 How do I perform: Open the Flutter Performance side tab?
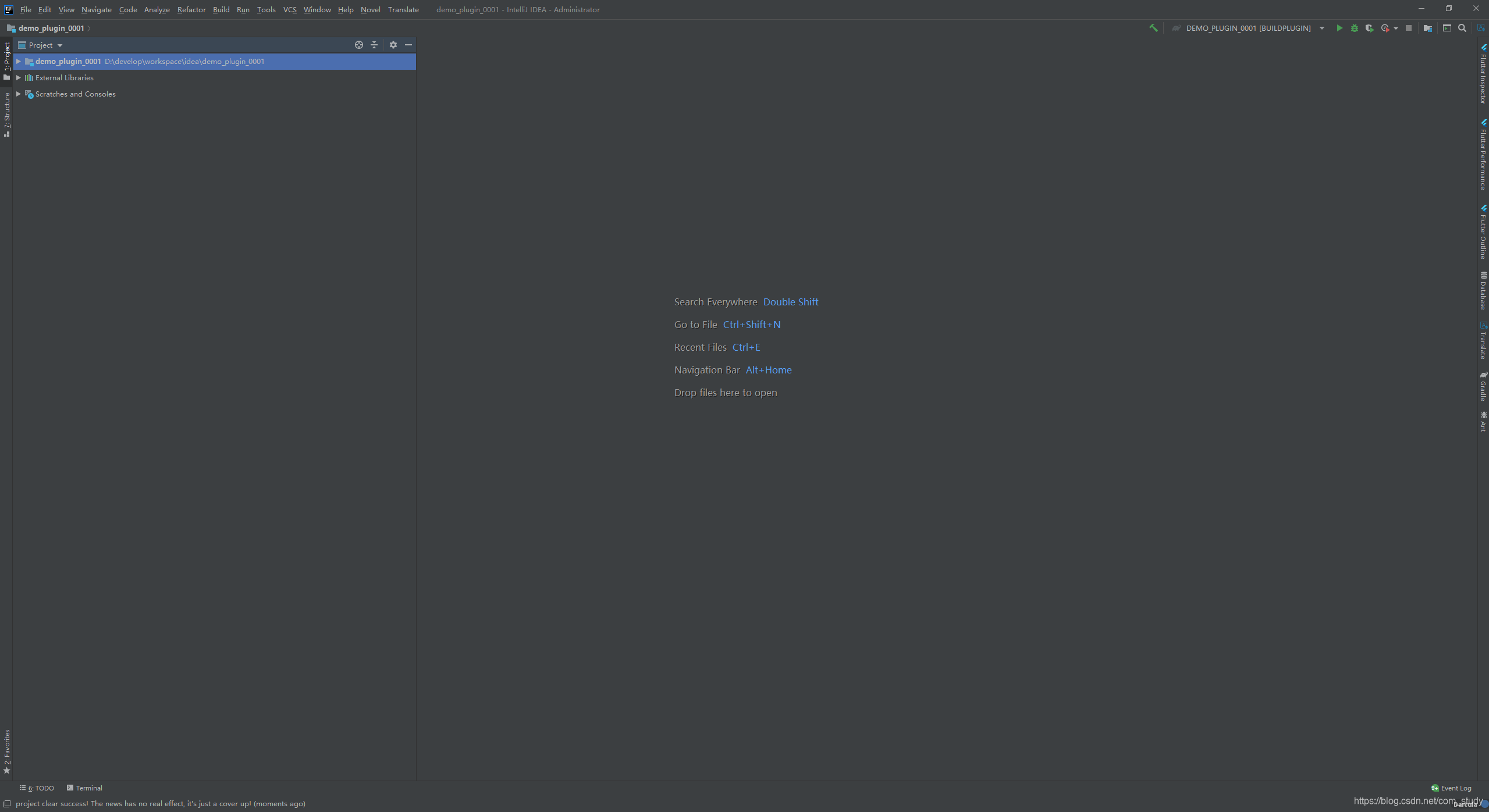point(1483,154)
